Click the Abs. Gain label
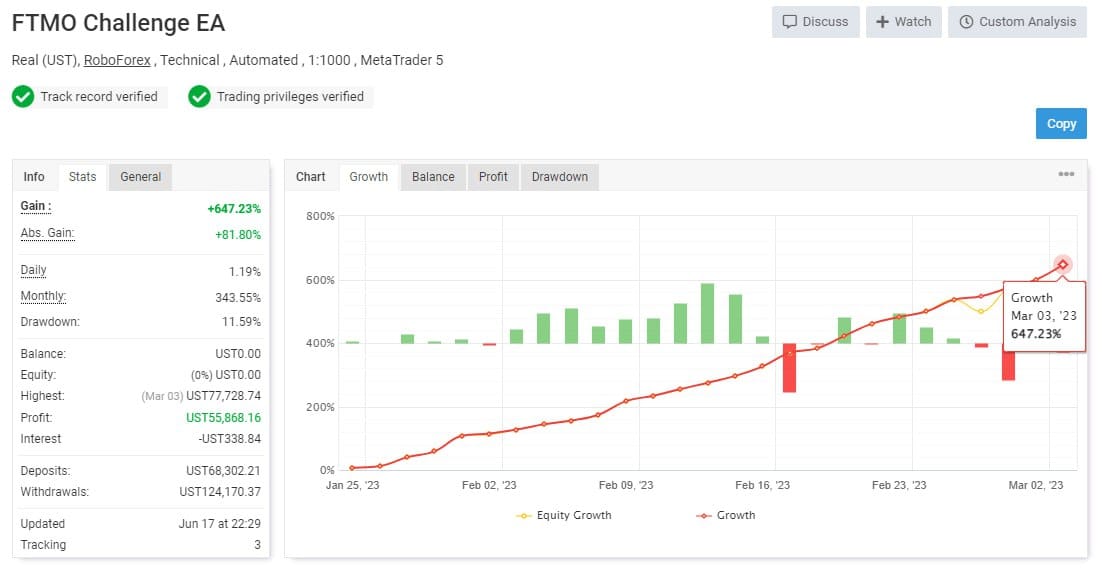 pos(47,233)
